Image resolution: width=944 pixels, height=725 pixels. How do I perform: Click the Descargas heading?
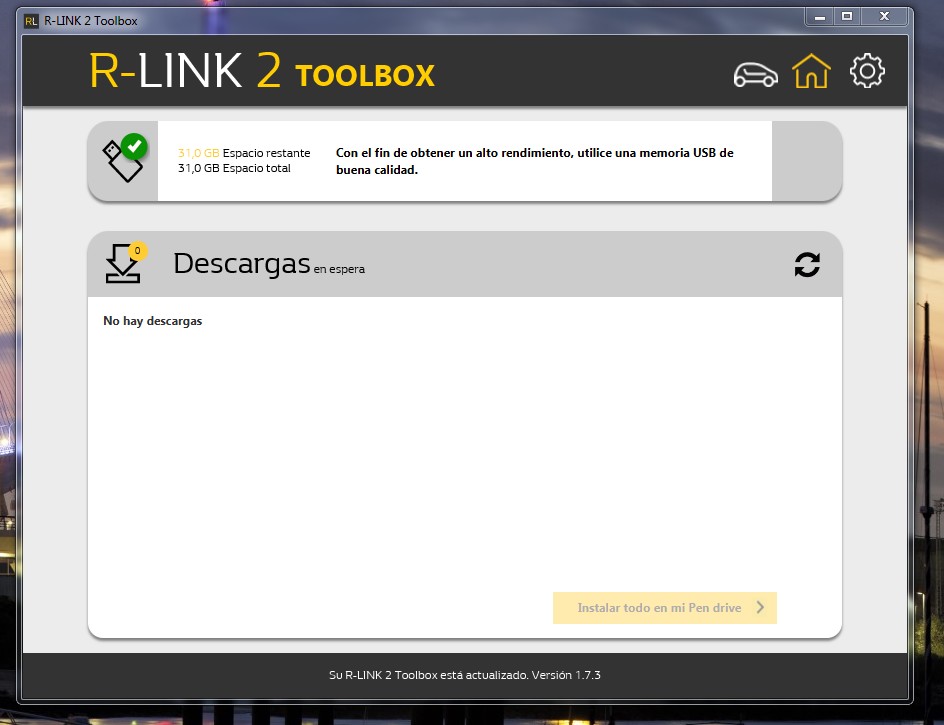[x=241, y=263]
